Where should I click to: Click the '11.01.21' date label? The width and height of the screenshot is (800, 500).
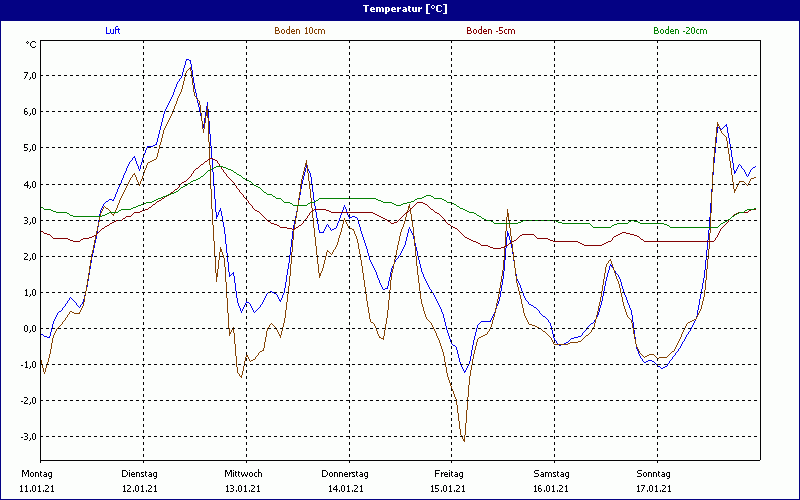[x=37, y=488]
